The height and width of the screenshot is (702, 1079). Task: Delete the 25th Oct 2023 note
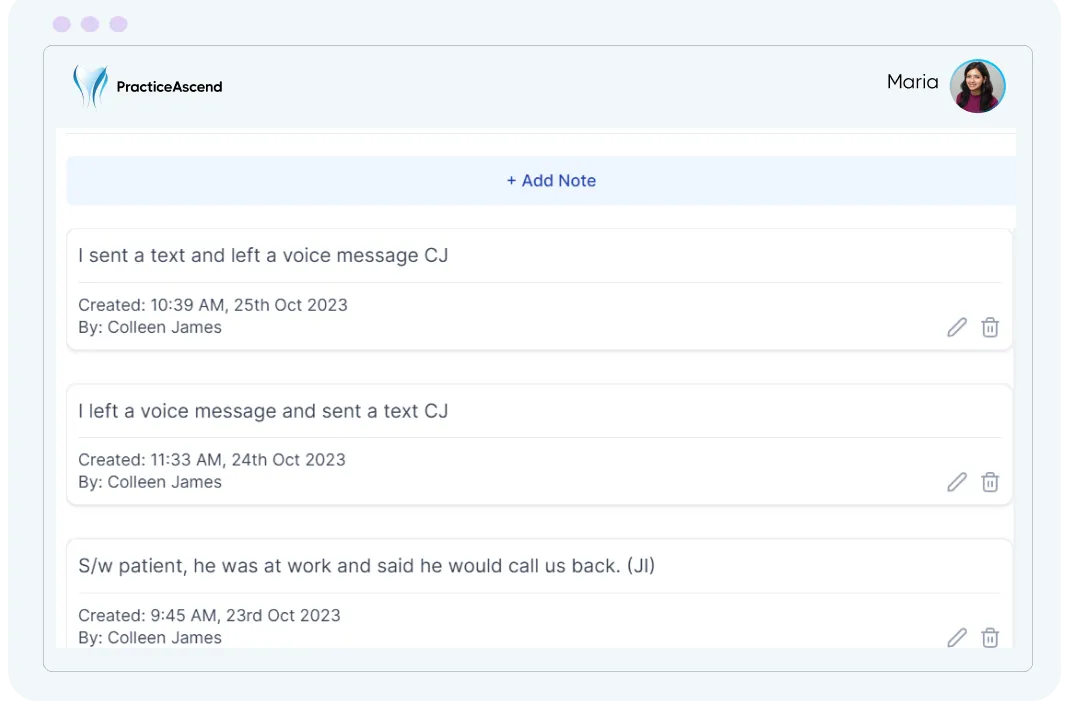pyautogui.click(x=990, y=327)
